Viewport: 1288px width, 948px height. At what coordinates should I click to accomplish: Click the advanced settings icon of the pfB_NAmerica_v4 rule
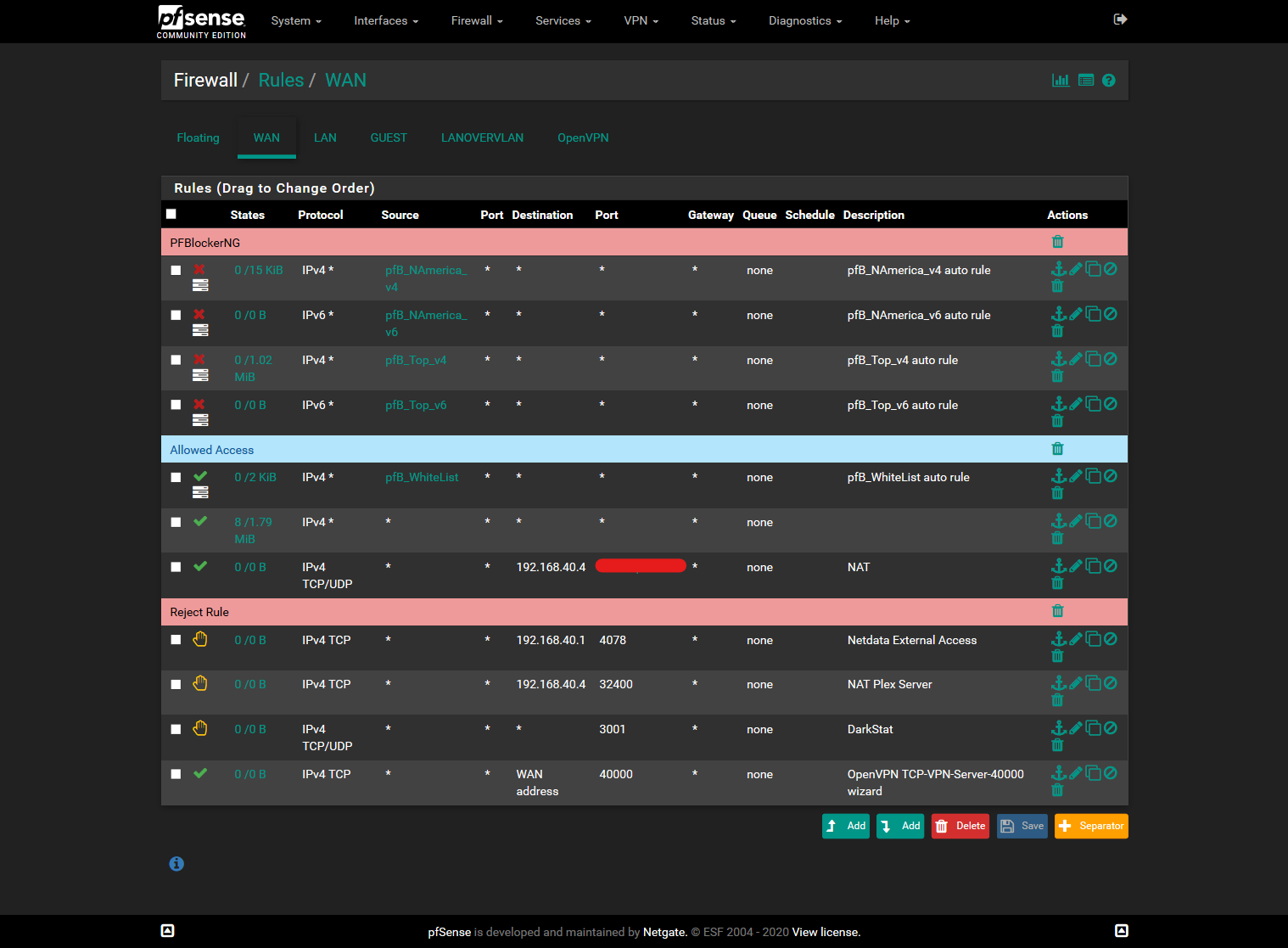pyautogui.click(x=200, y=286)
